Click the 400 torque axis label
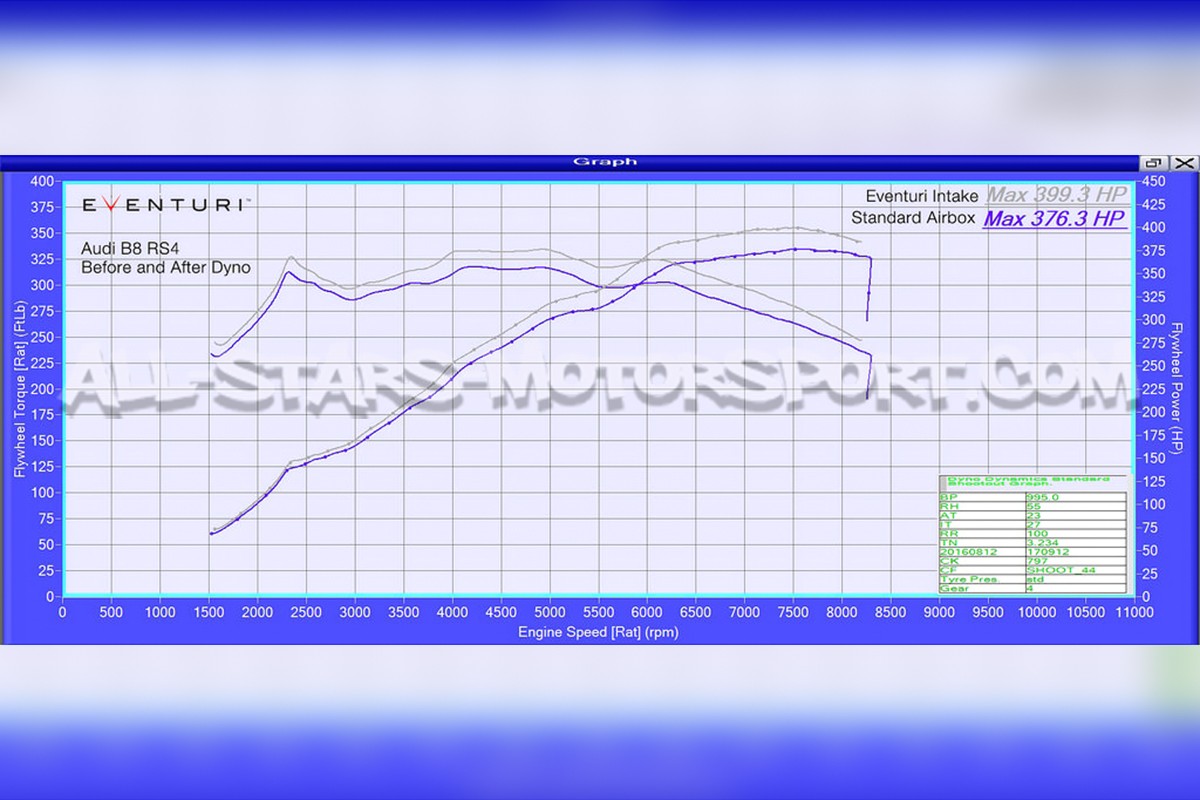Viewport: 1200px width, 800px height. [42, 181]
